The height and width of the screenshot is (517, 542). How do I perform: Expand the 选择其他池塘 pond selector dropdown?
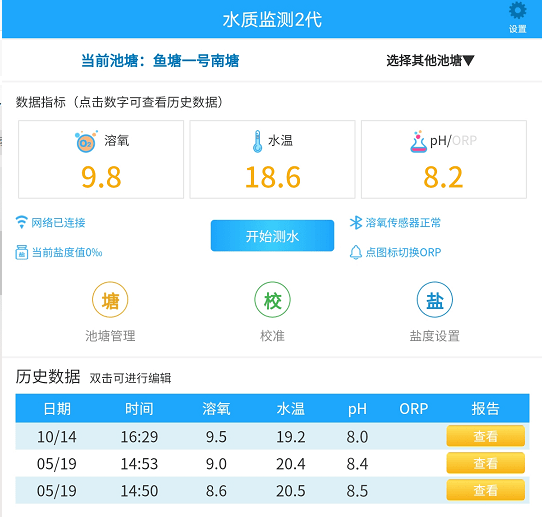pos(430,60)
